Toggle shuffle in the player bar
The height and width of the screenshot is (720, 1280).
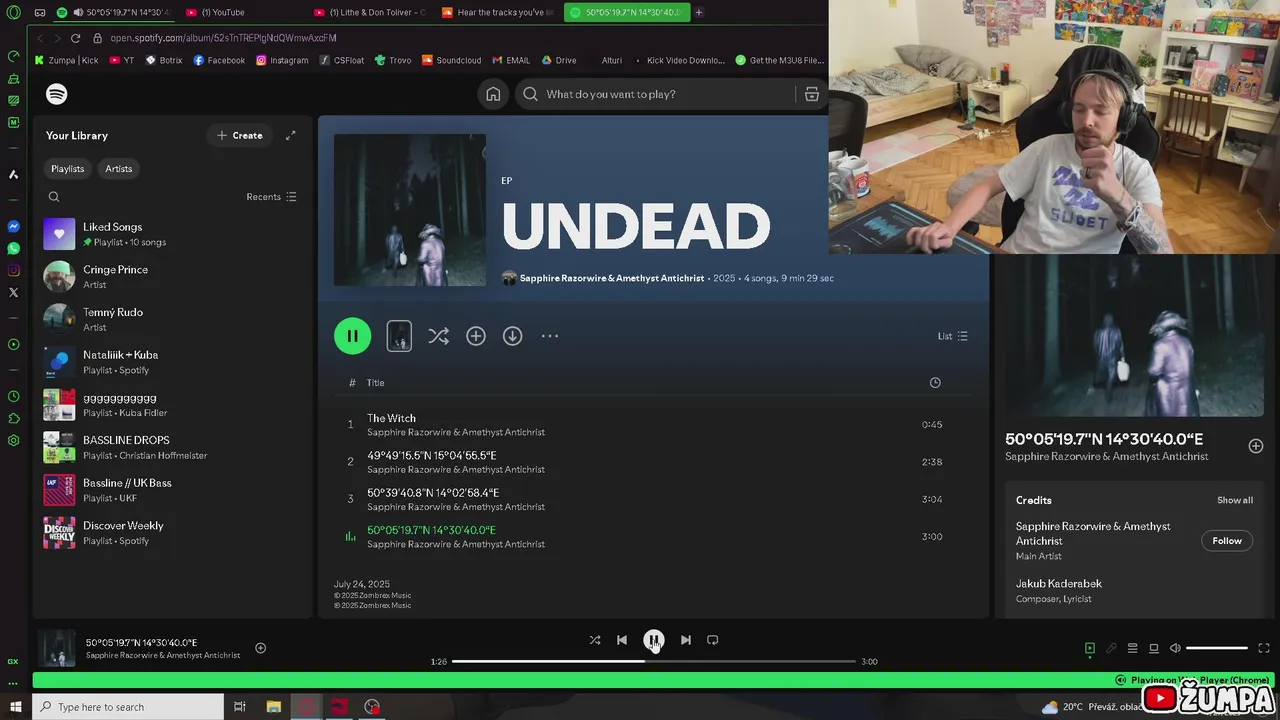tap(595, 640)
